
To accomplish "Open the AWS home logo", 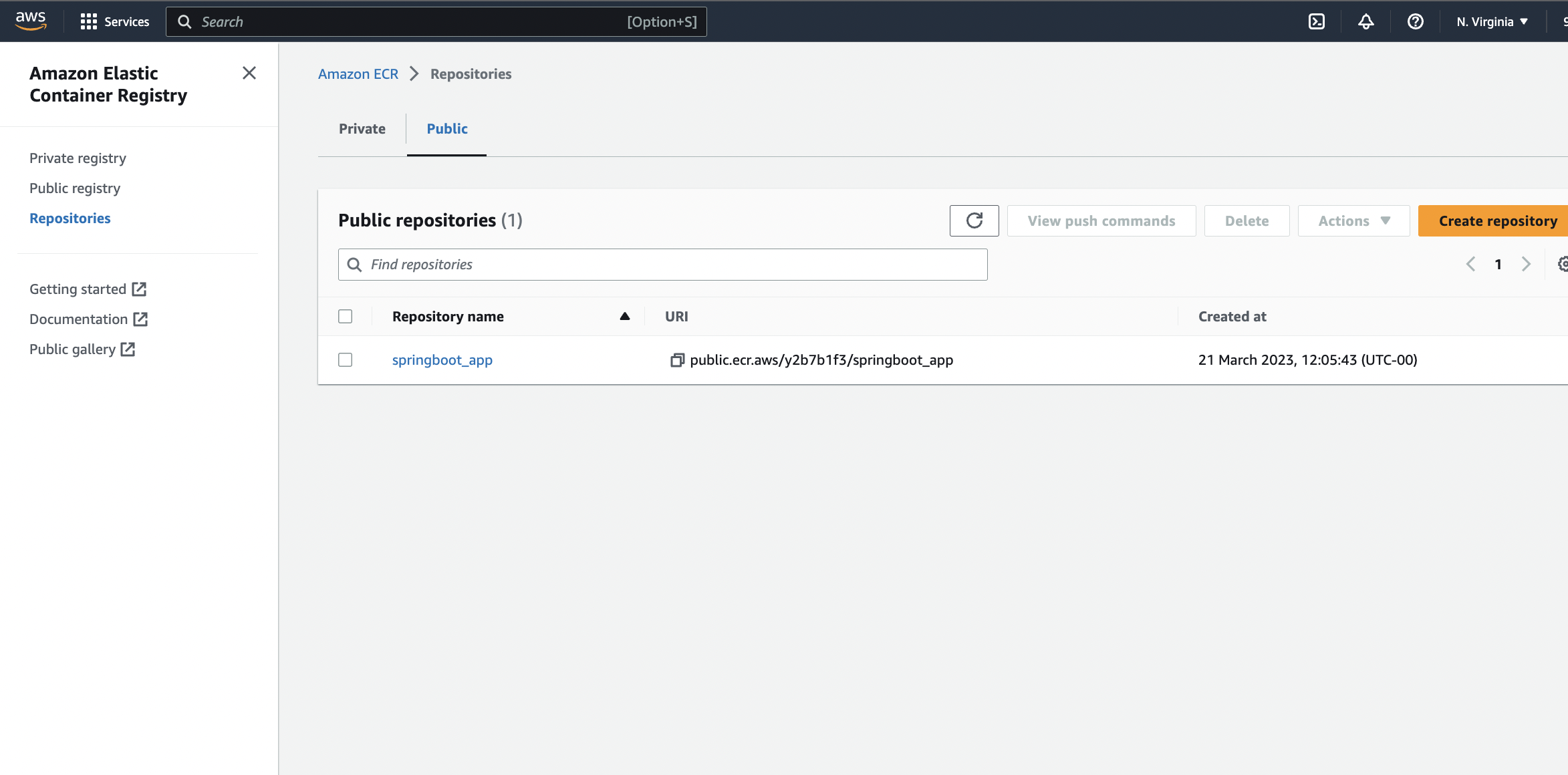I will 31,21.
